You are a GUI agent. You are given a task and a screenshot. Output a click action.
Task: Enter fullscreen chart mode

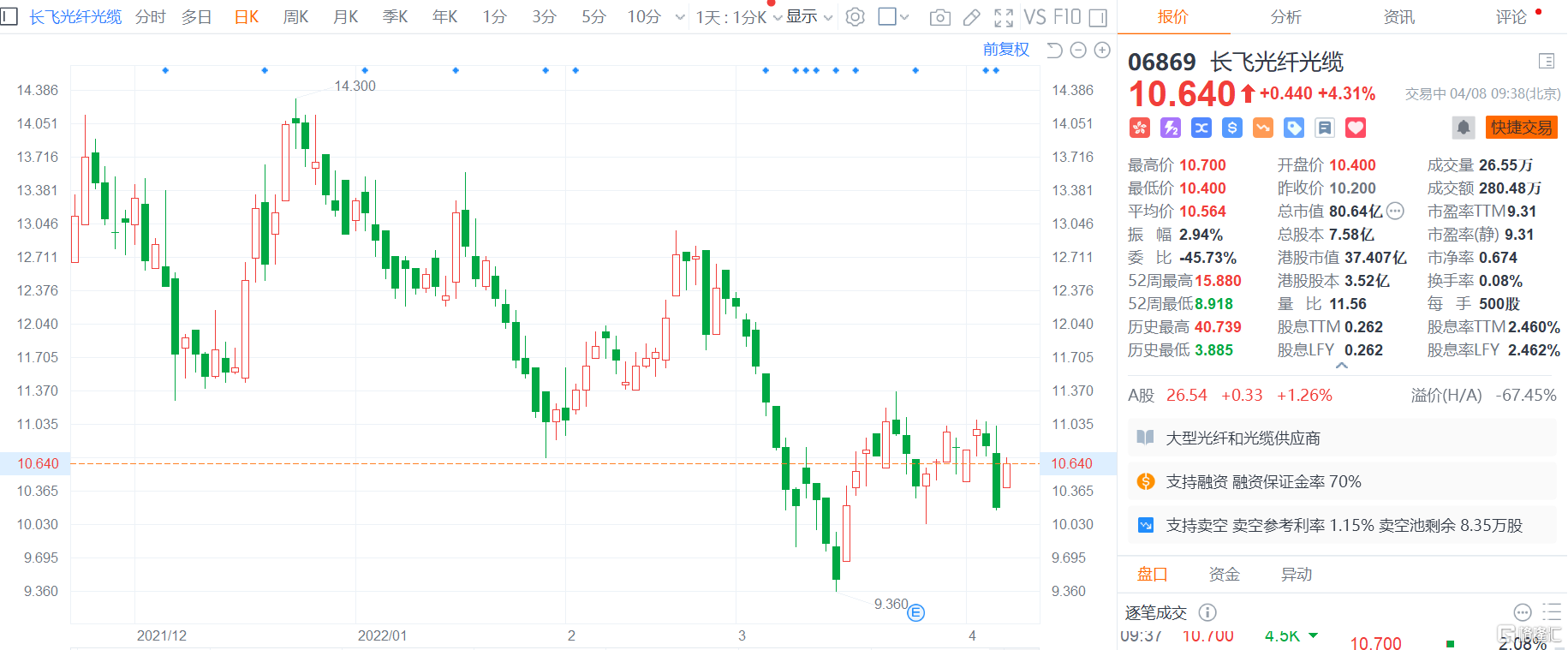[x=1004, y=17]
